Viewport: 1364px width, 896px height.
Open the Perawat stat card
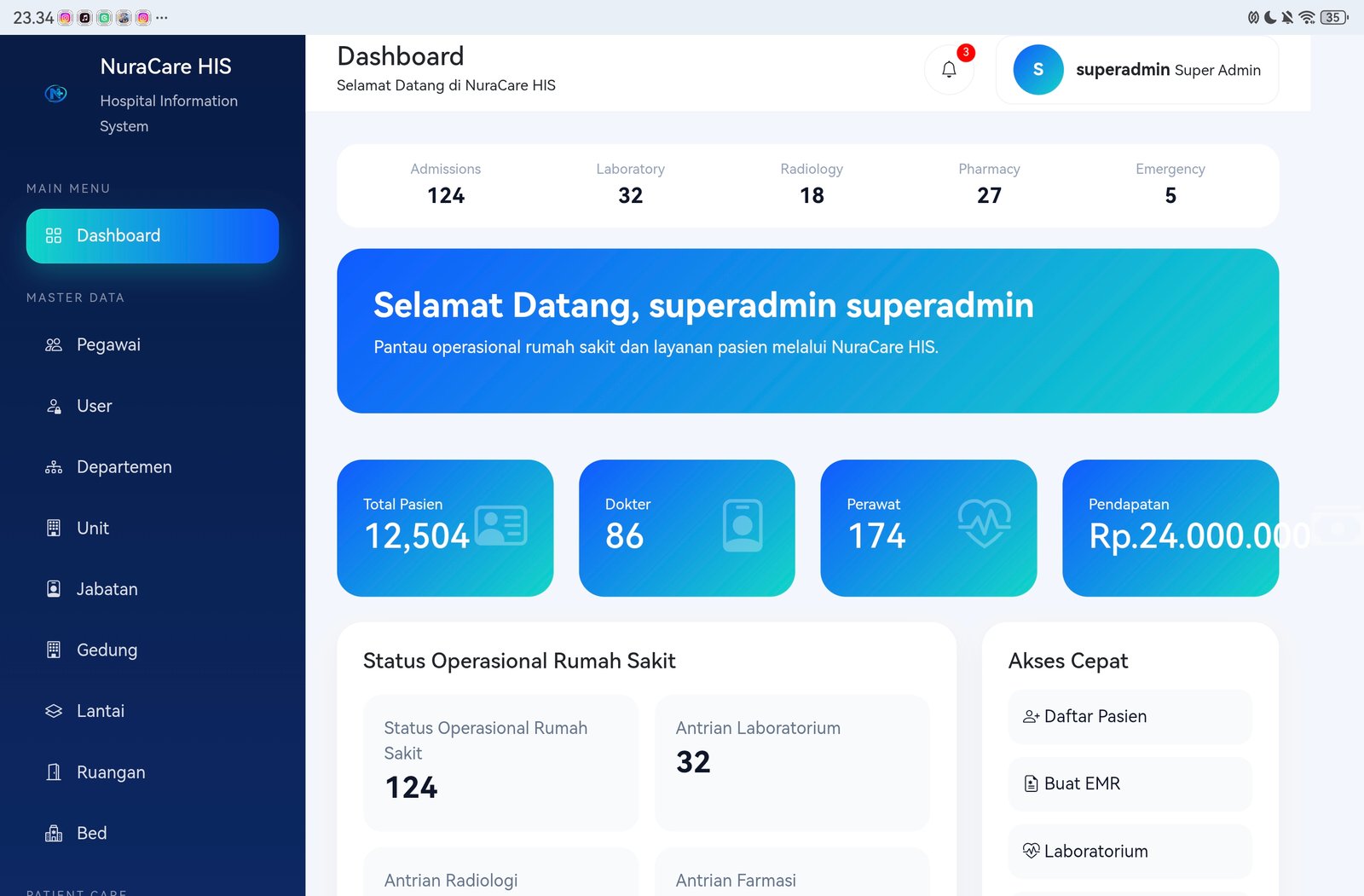click(928, 528)
